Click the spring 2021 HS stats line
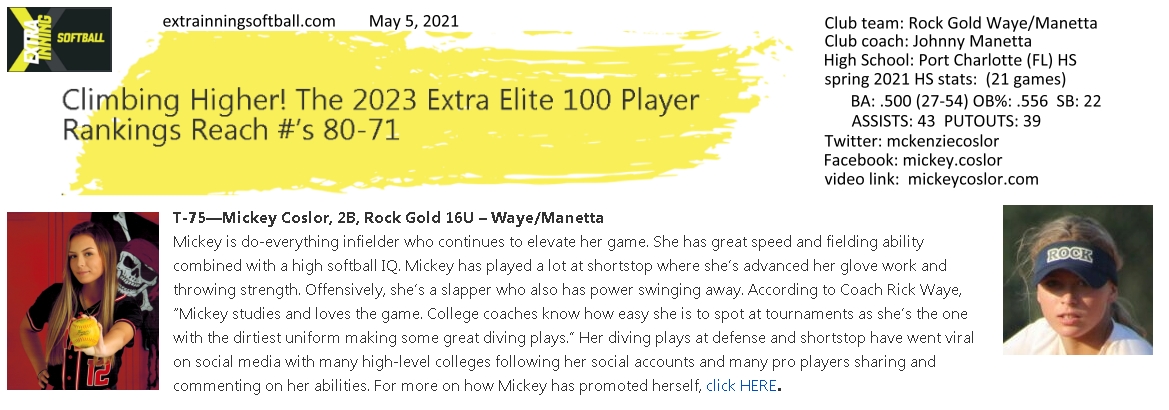1169x410 pixels. pyautogui.click(x=945, y=78)
